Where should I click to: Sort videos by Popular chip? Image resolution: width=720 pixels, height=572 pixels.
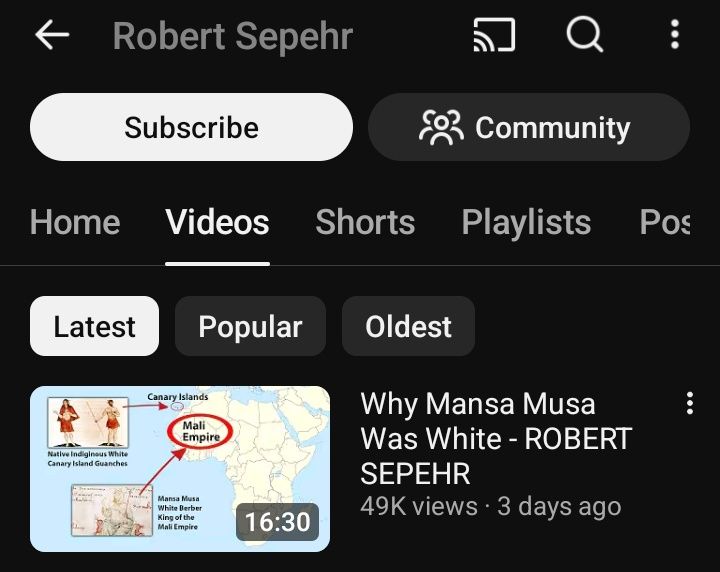coord(250,326)
